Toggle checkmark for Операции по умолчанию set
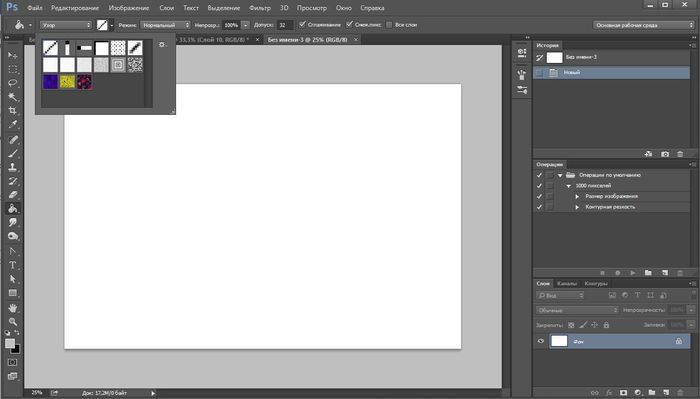The image size is (700, 399). tap(539, 175)
